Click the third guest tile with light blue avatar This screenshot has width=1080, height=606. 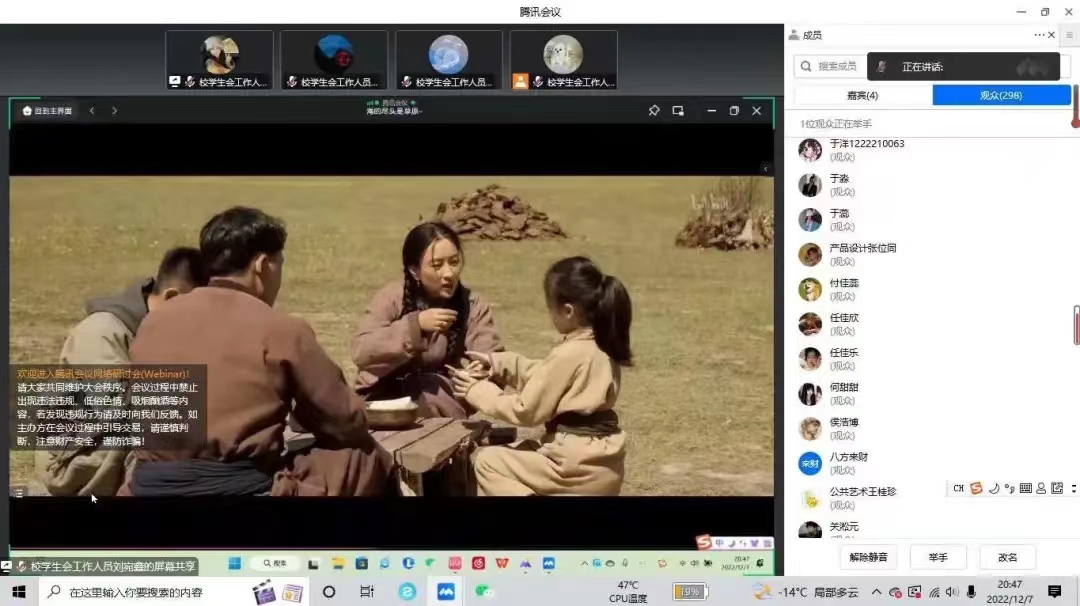coord(449,61)
